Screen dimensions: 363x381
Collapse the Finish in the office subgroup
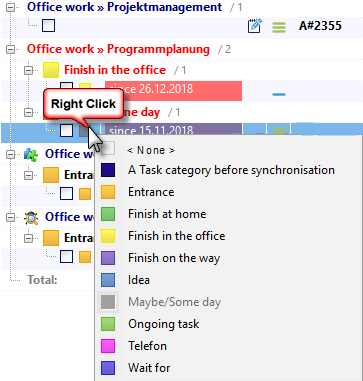coord(29,71)
